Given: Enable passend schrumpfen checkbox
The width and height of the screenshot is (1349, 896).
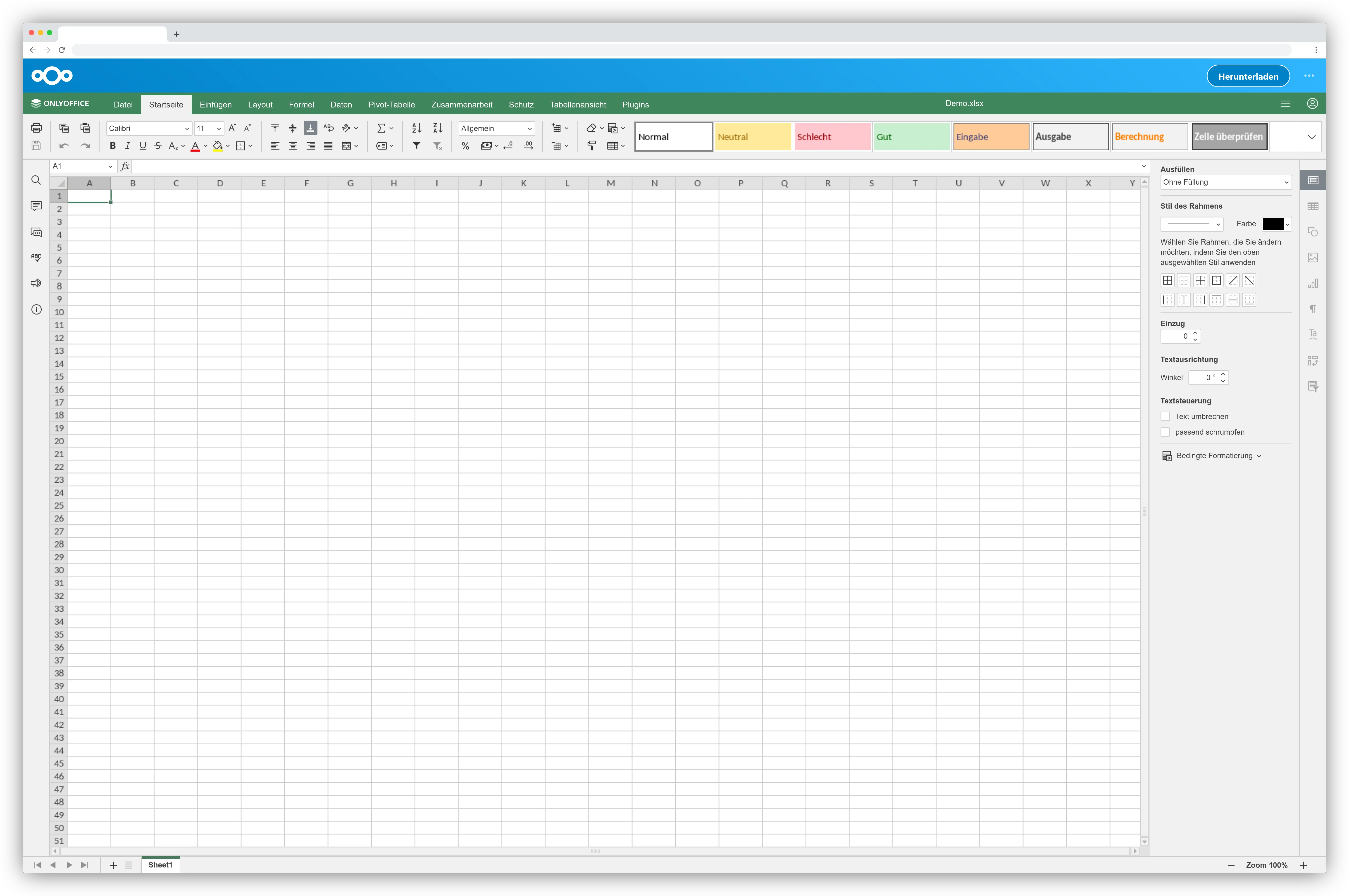Looking at the screenshot, I should [x=1165, y=432].
